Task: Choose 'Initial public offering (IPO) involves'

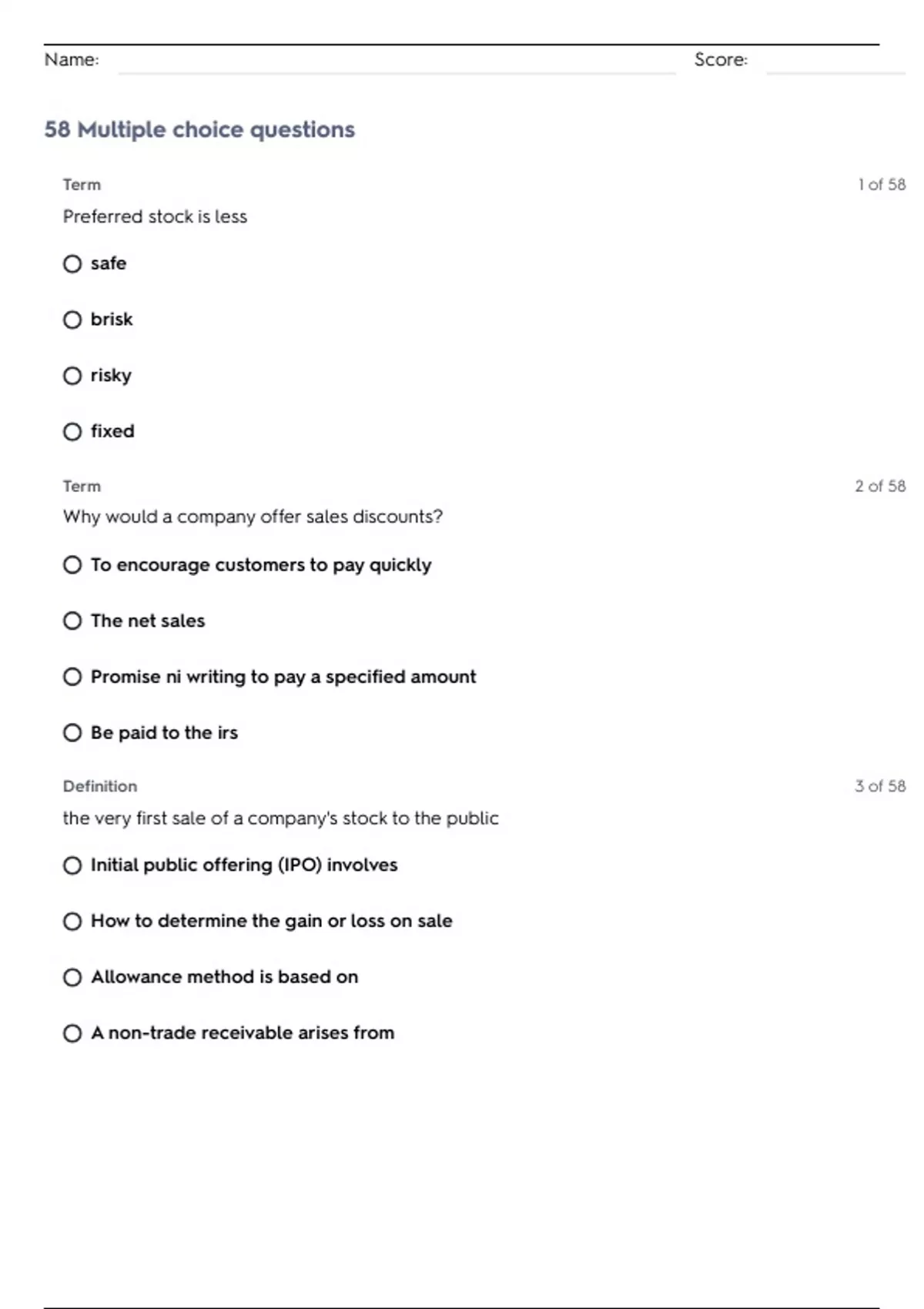Action: click(x=72, y=865)
